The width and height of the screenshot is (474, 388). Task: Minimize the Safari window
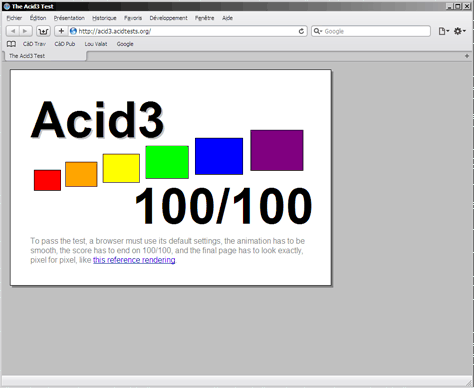coord(449,6)
